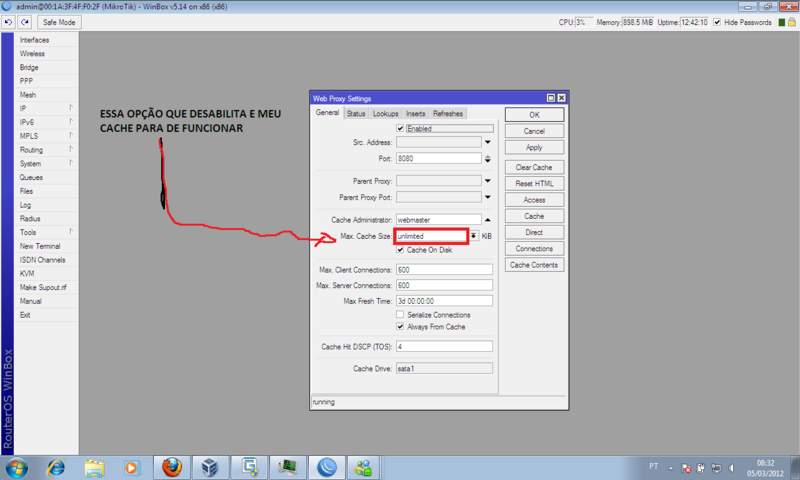Open Windows Start button
The image size is (800, 480).
coord(17,468)
